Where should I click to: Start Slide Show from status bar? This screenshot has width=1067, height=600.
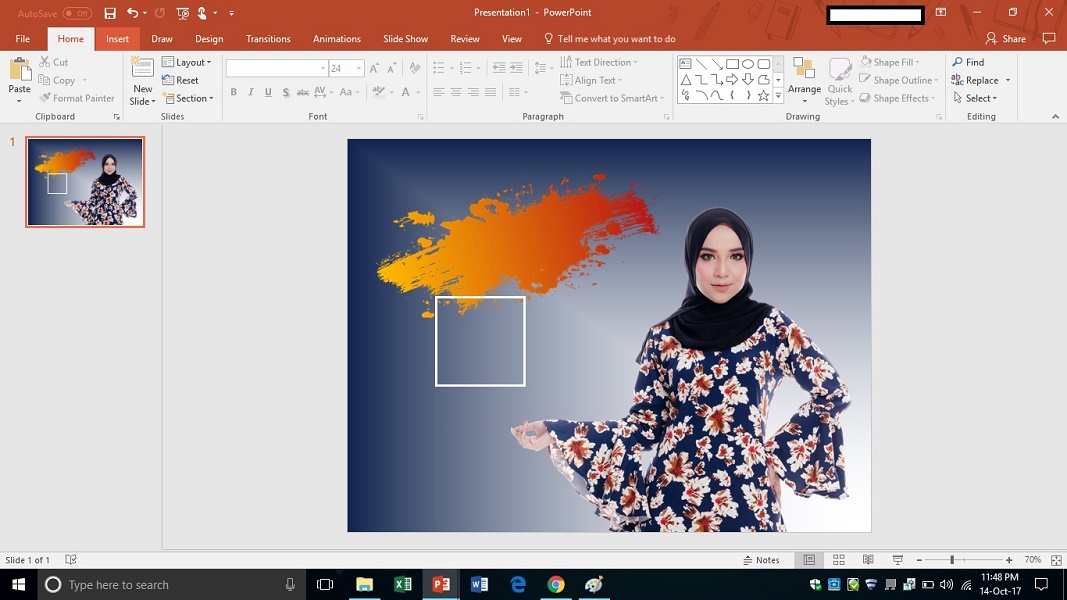[898, 560]
